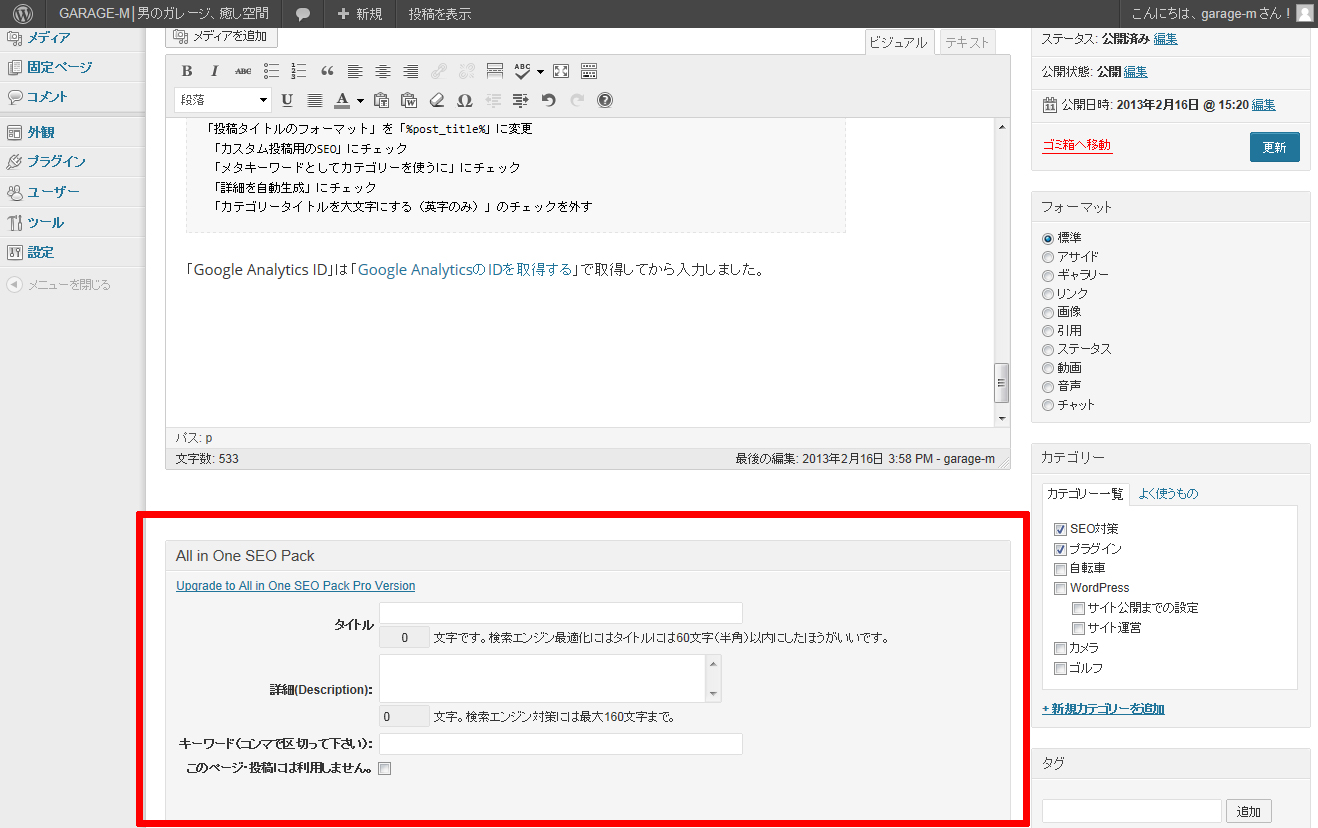Align text right
Viewport: 1318px width, 828px height.
click(411, 71)
